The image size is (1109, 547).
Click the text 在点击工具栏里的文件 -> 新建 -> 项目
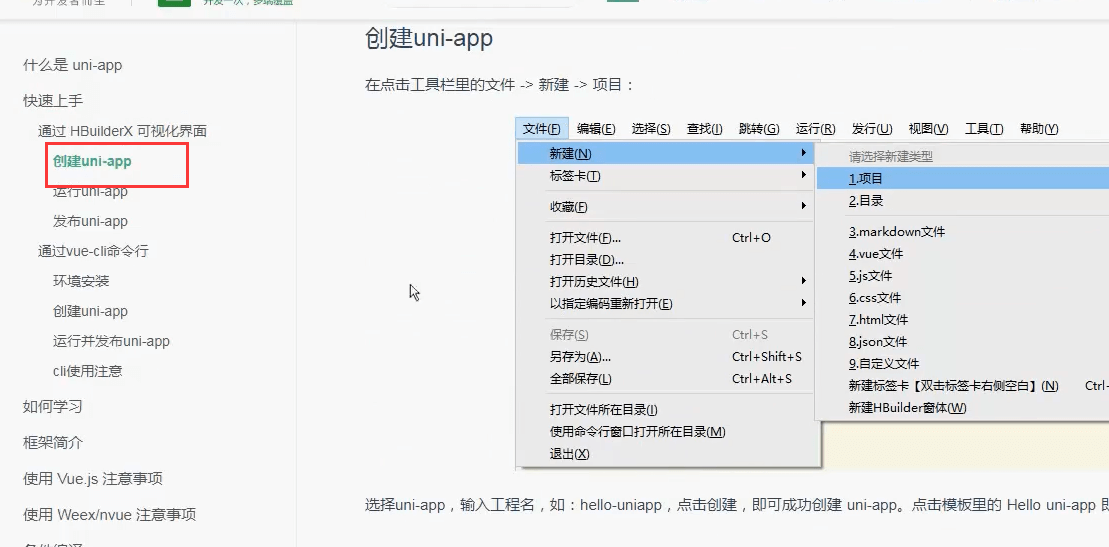501,86
